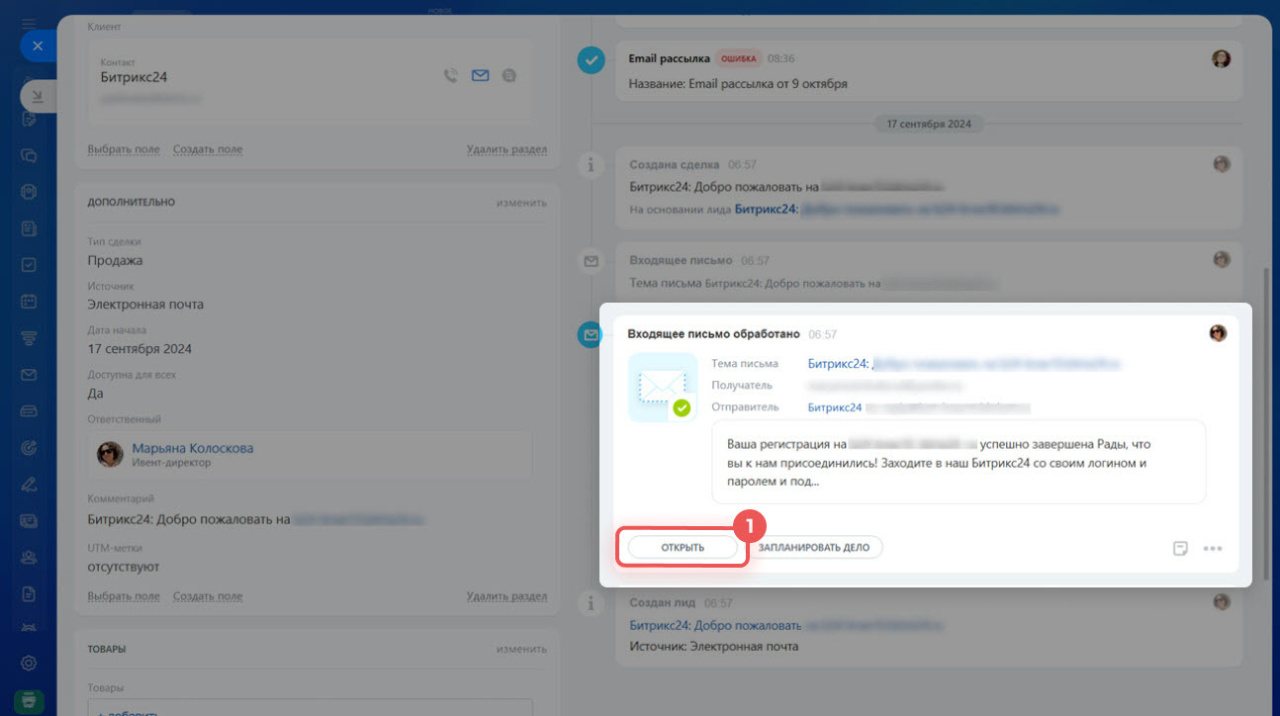This screenshot has width=1280, height=716.
Task: Click Удалить раздел under the Клиент section
Action: pos(506,150)
